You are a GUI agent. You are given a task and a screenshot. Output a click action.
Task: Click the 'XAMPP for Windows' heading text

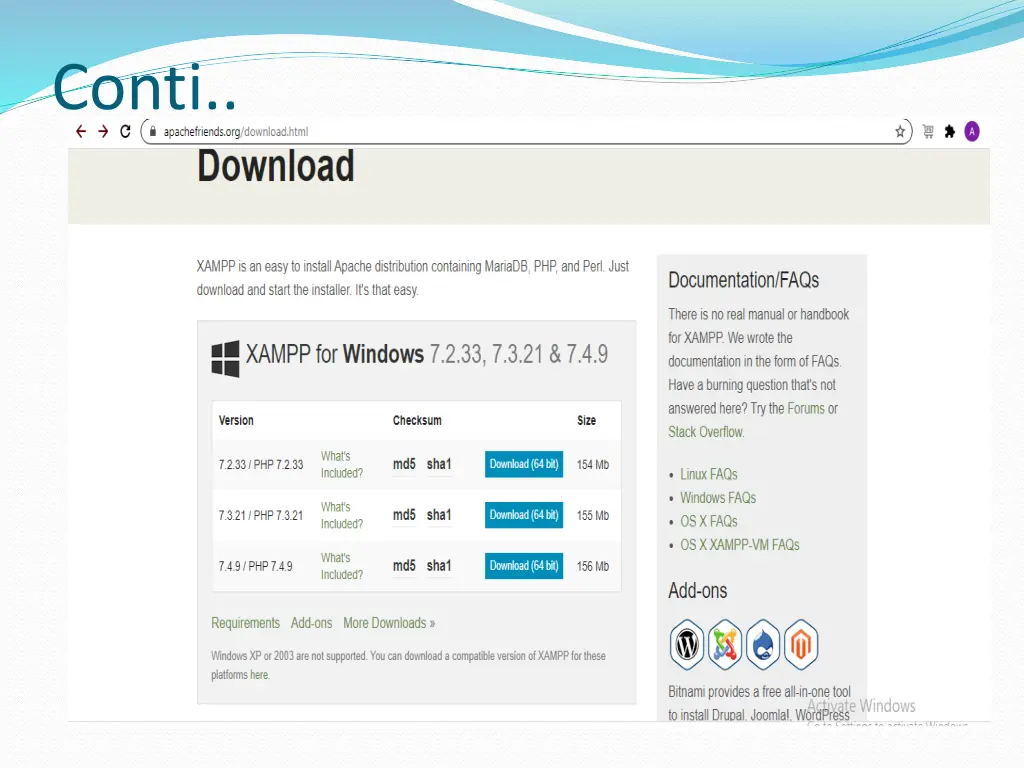coord(335,355)
